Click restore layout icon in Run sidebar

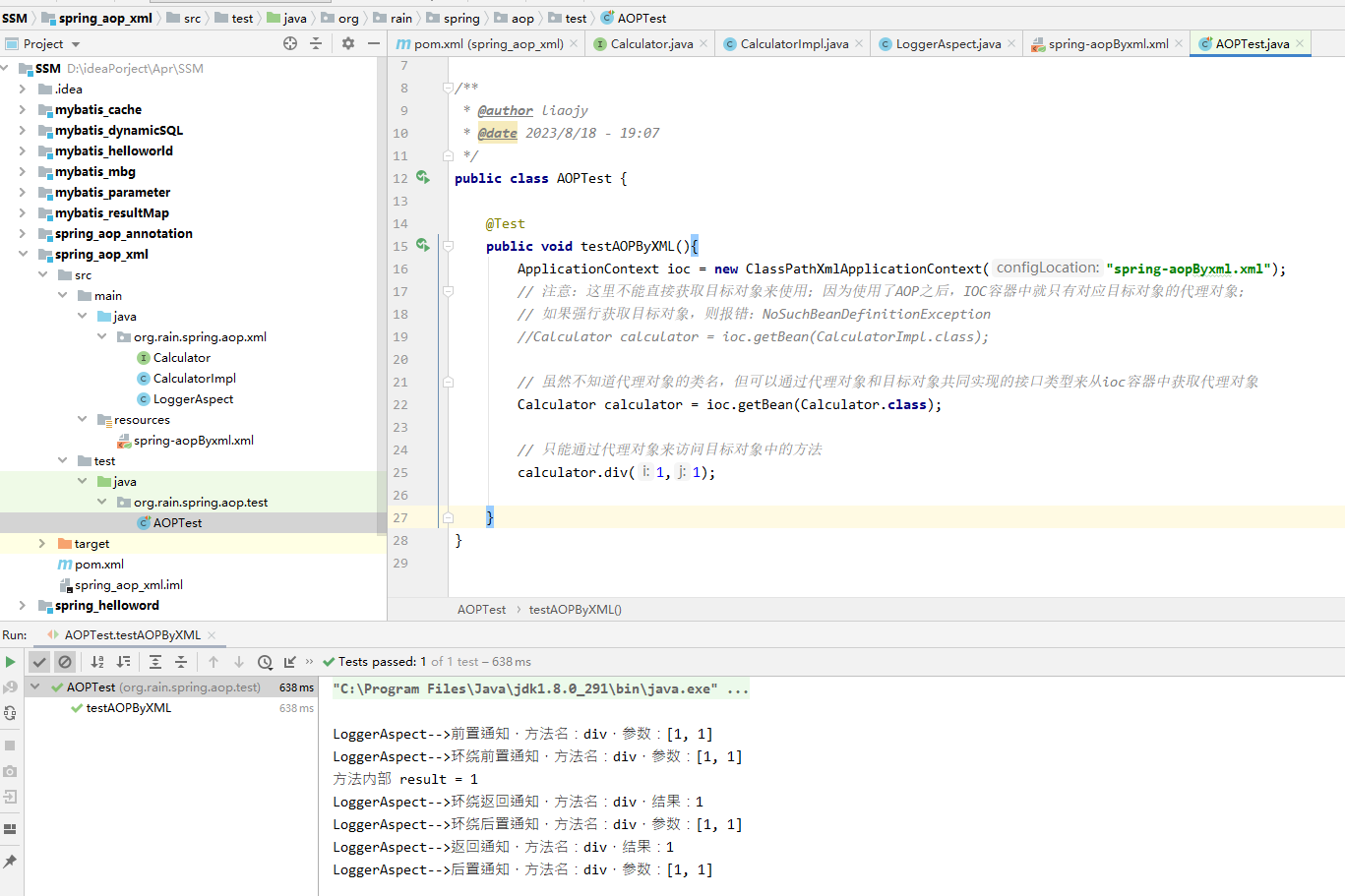[10, 829]
